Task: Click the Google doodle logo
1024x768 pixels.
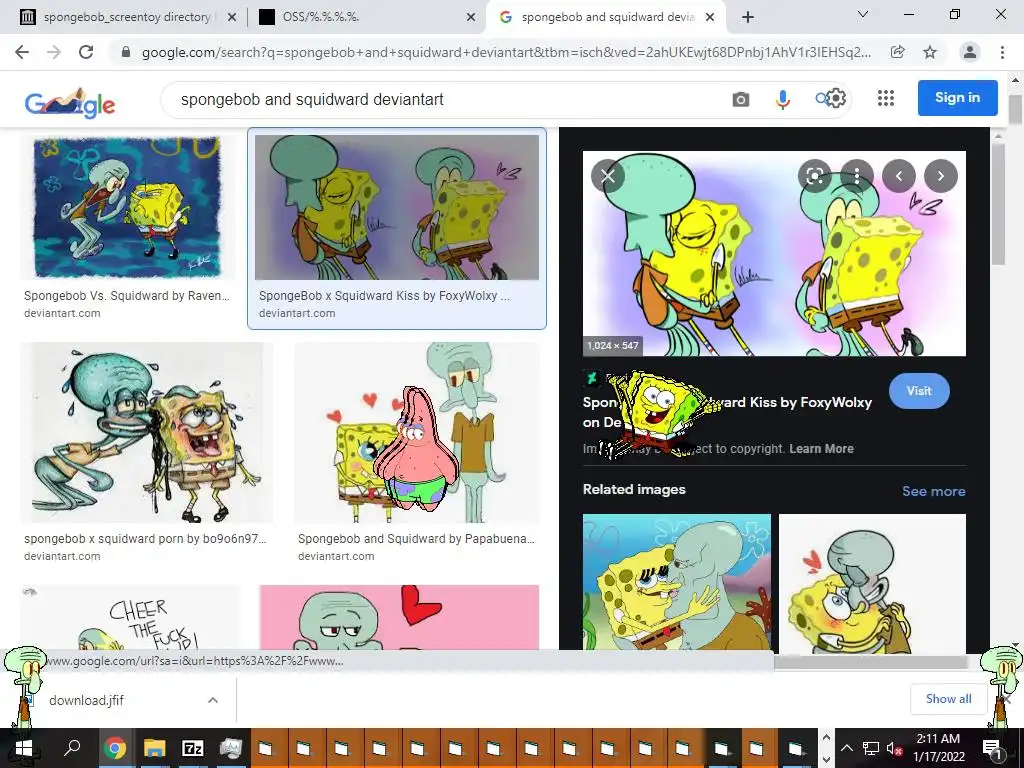Action: [x=70, y=103]
